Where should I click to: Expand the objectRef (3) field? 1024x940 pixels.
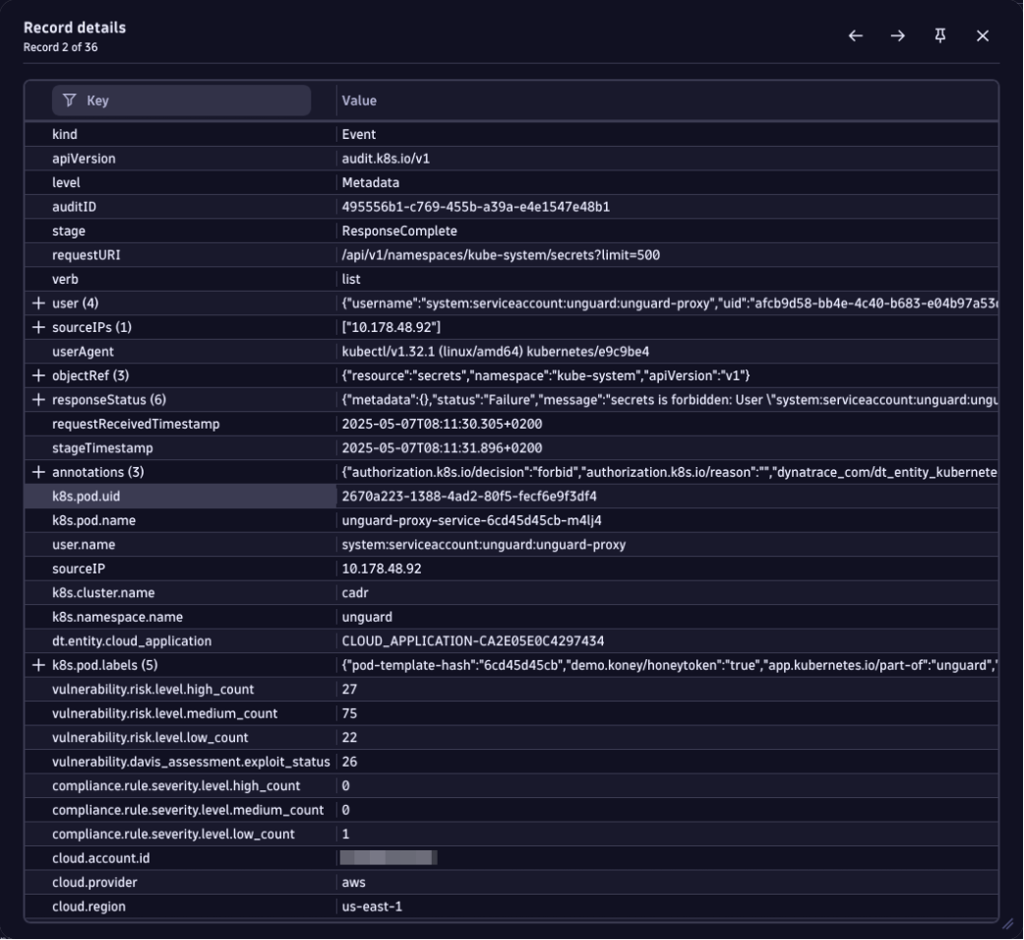pyautogui.click(x=38, y=375)
